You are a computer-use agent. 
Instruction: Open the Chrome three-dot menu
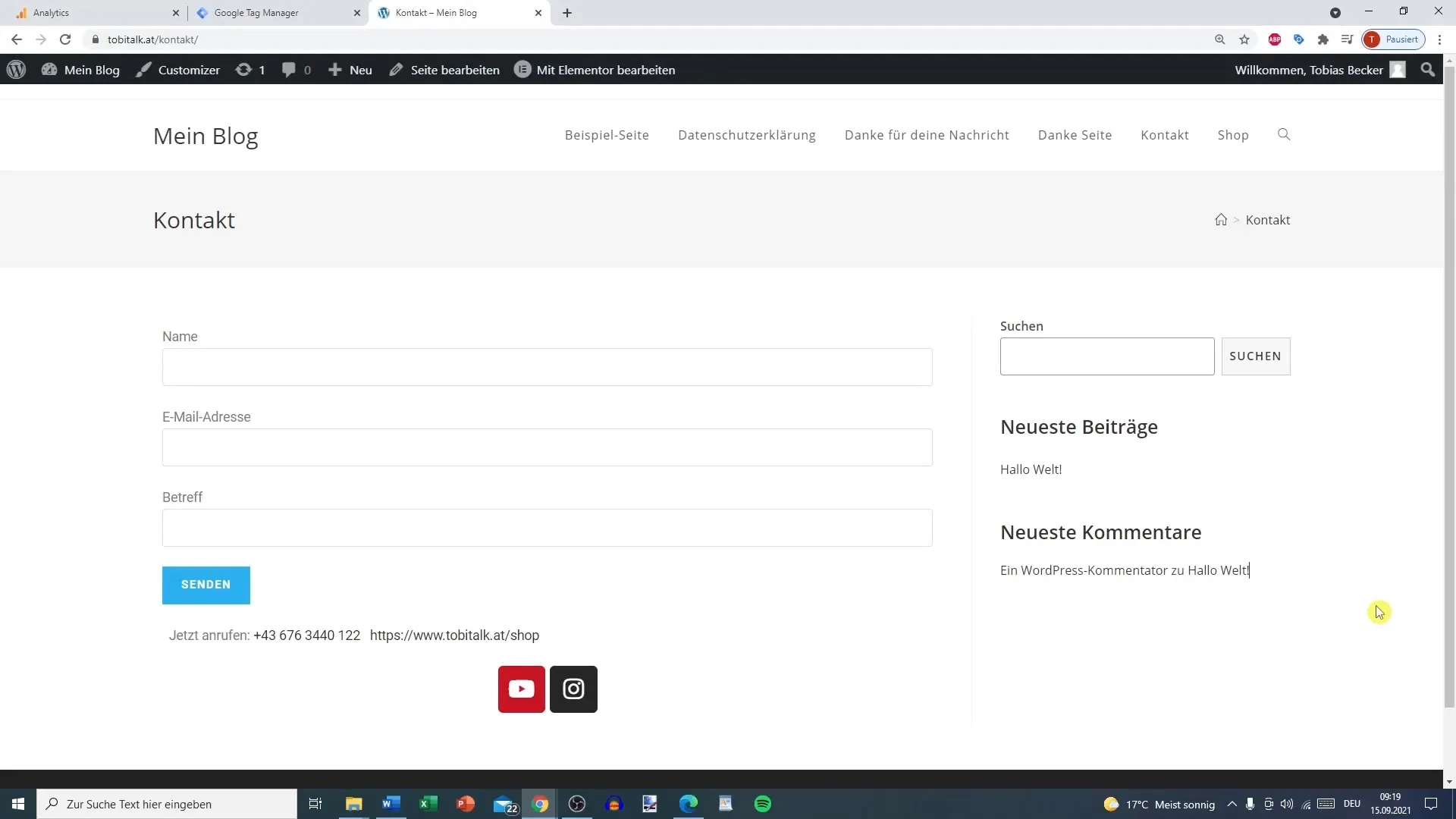click(1439, 39)
